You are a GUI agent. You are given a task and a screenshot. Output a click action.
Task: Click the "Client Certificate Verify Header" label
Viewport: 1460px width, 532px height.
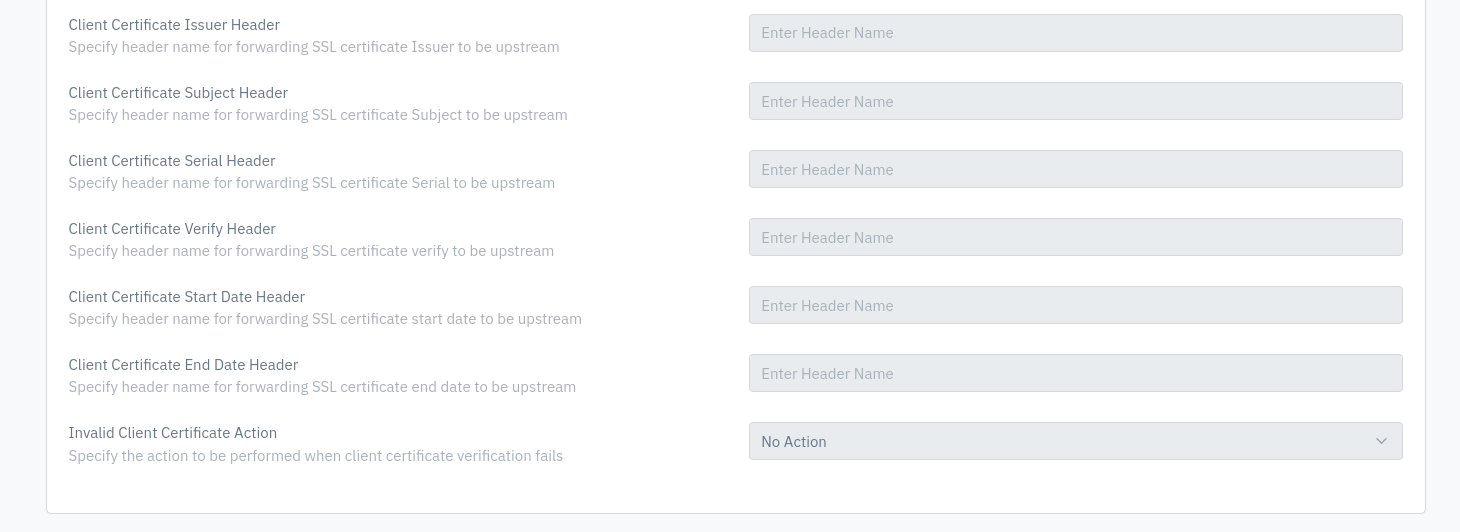pos(172,228)
